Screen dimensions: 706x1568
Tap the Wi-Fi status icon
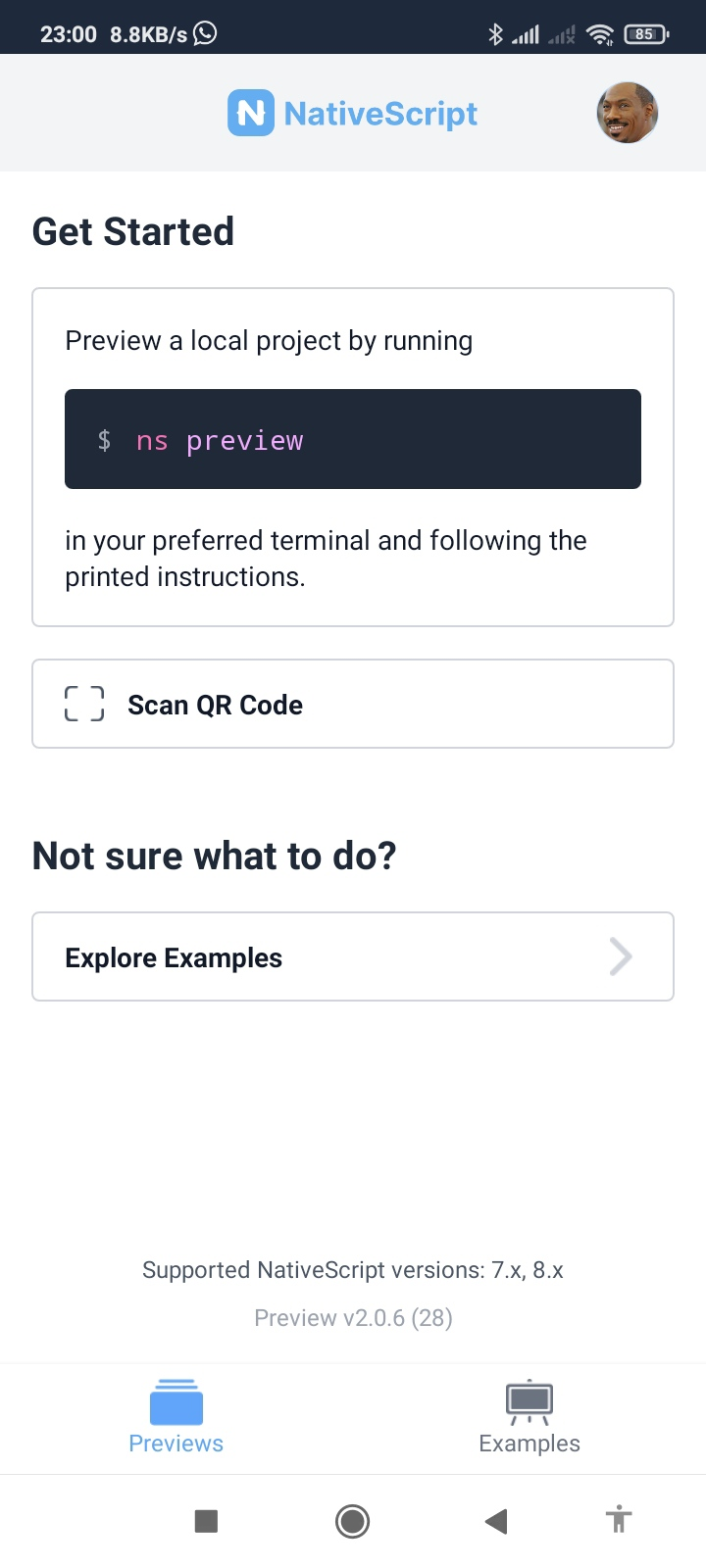click(x=599, y=34)
